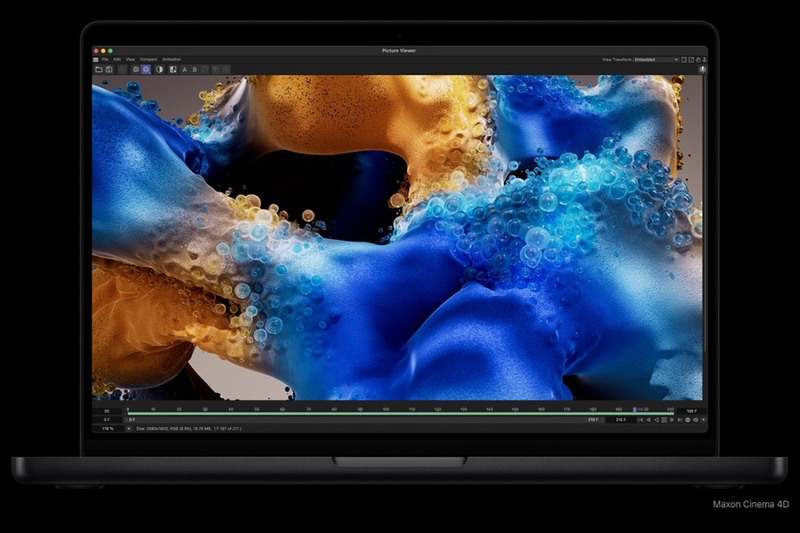Click the open-in-new-window arrow icon
The image size is (800, 533).
[x=691, y=60]
